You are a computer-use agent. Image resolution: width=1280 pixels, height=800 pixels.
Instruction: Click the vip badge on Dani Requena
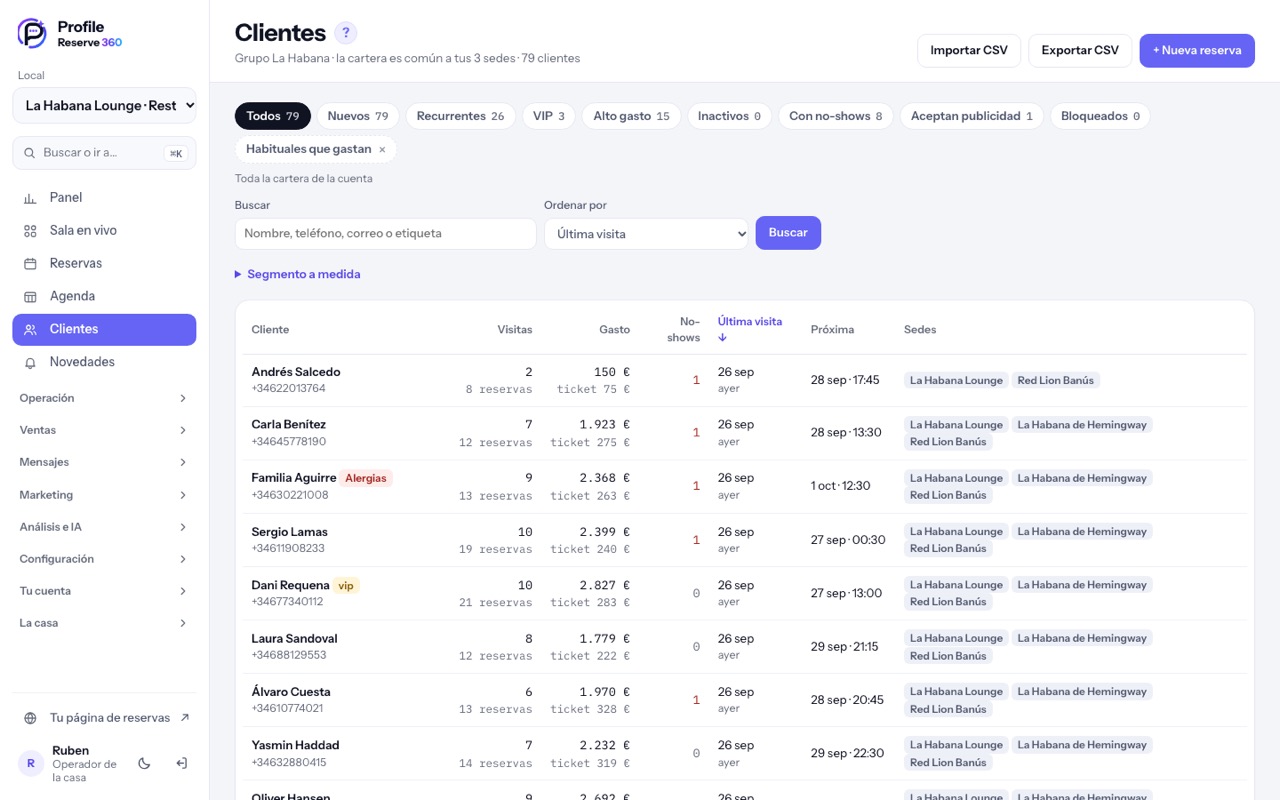point(346,585)
